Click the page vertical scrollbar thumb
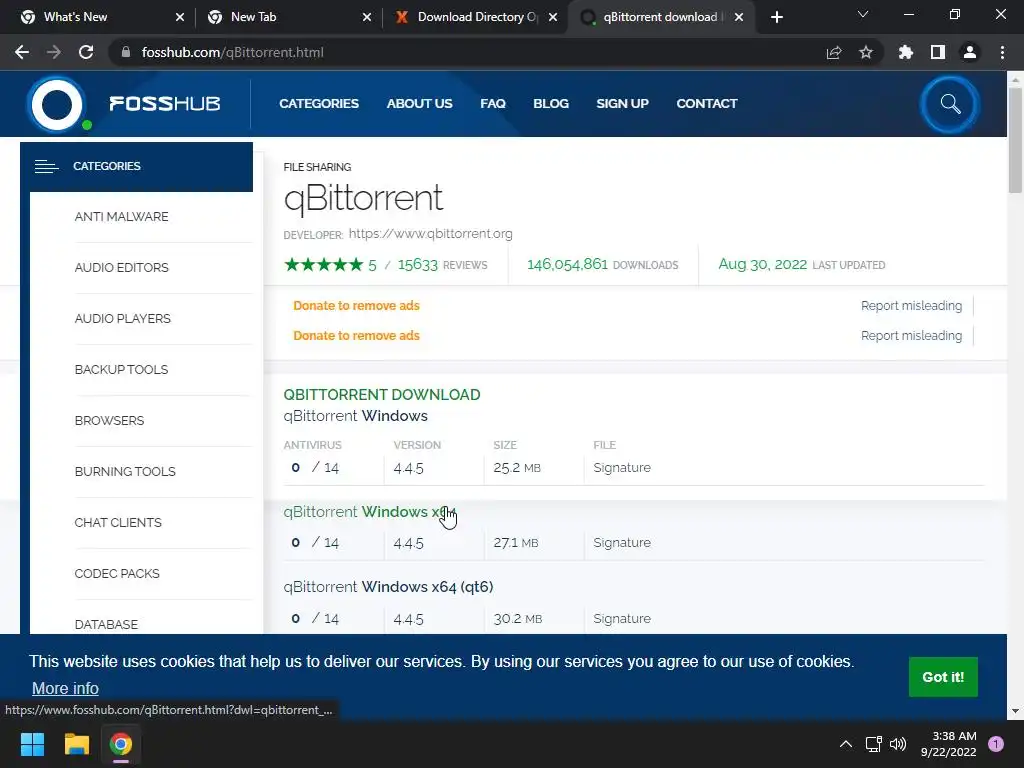Screen dimensions: 1024x768 pyautogui.click(x=1015, y=141)
